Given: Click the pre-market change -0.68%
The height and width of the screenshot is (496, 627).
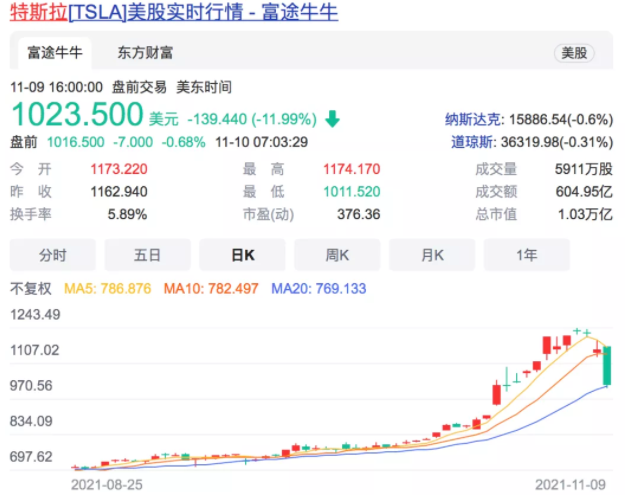Looking at the screenshot, I should [183, 142].
